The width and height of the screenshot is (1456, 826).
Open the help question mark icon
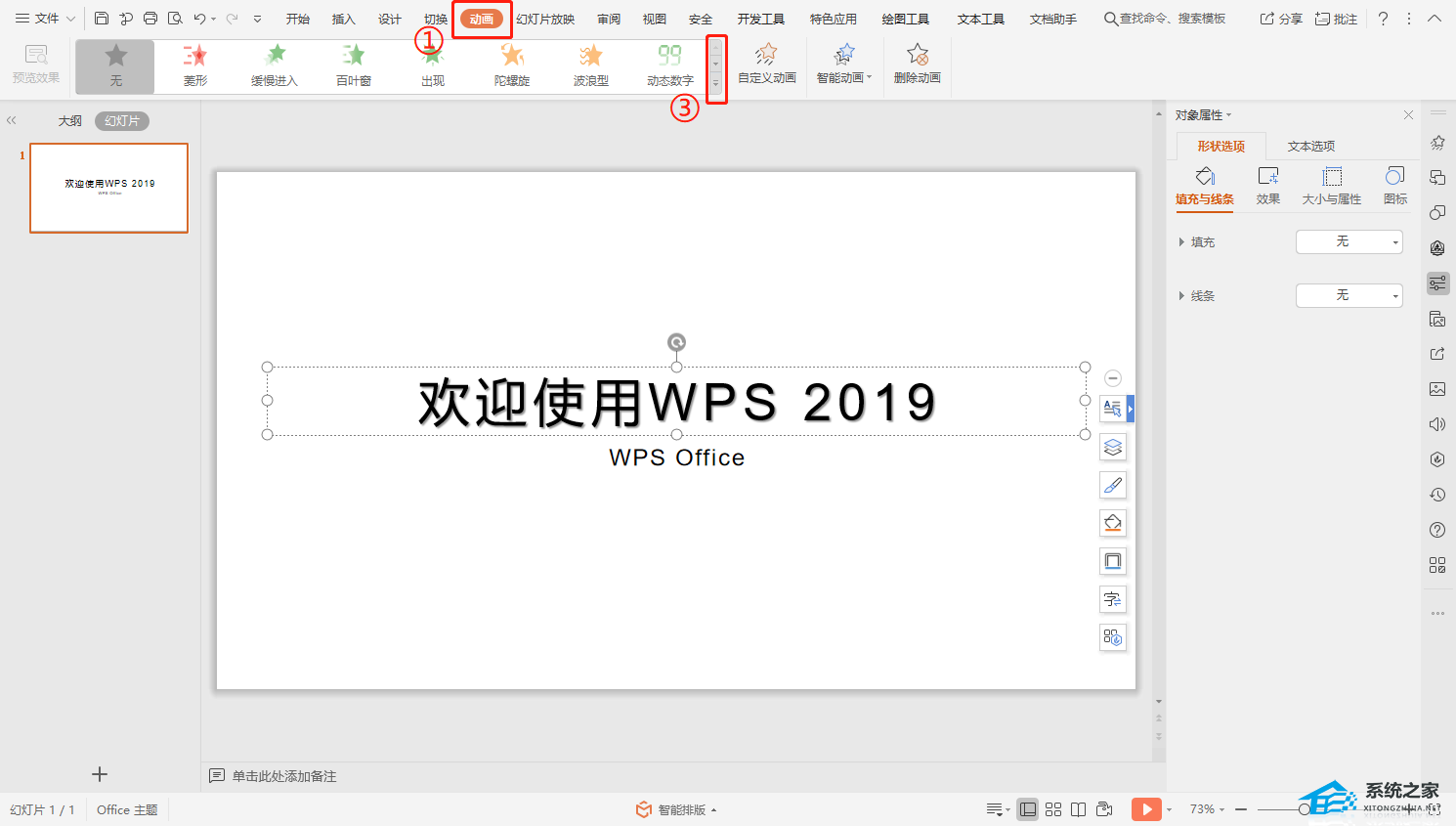point(1383,19)
